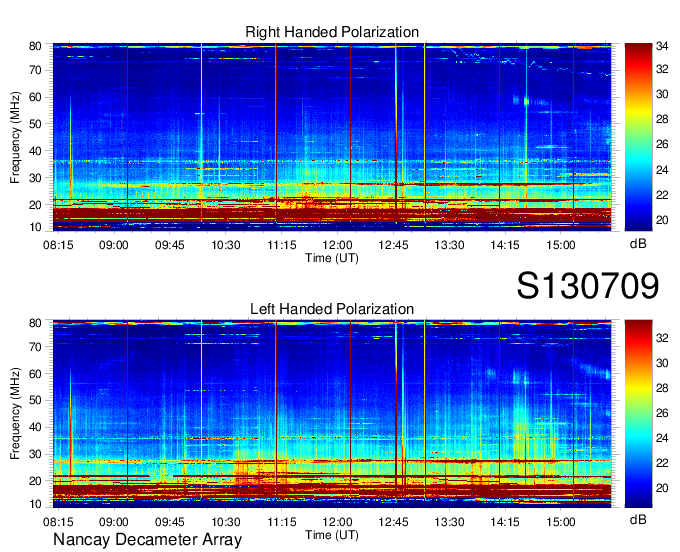Click the "80" frequency tick of the Left Handed plot

(x=35, y=323)
